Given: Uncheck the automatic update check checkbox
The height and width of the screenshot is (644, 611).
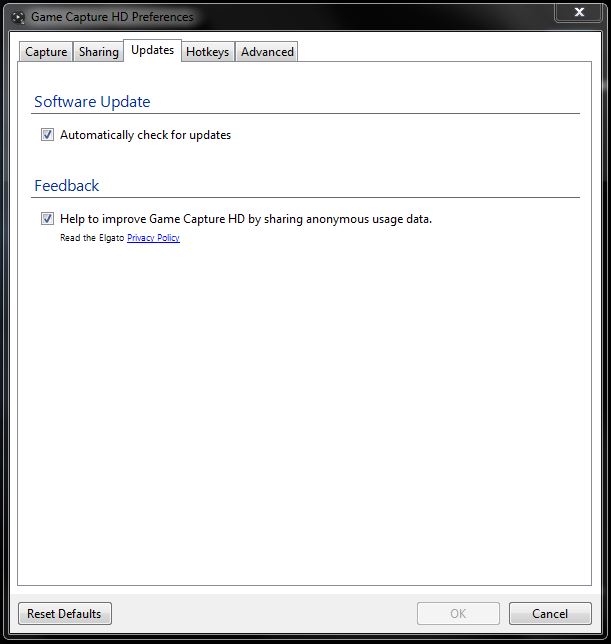Looking at the screenshot, I should coord(47,135).
